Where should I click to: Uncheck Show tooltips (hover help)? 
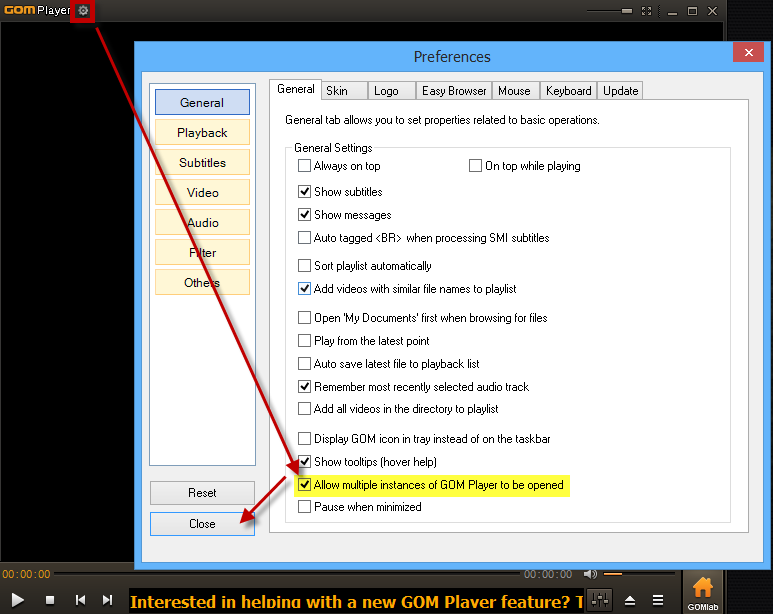coord(304,462)
